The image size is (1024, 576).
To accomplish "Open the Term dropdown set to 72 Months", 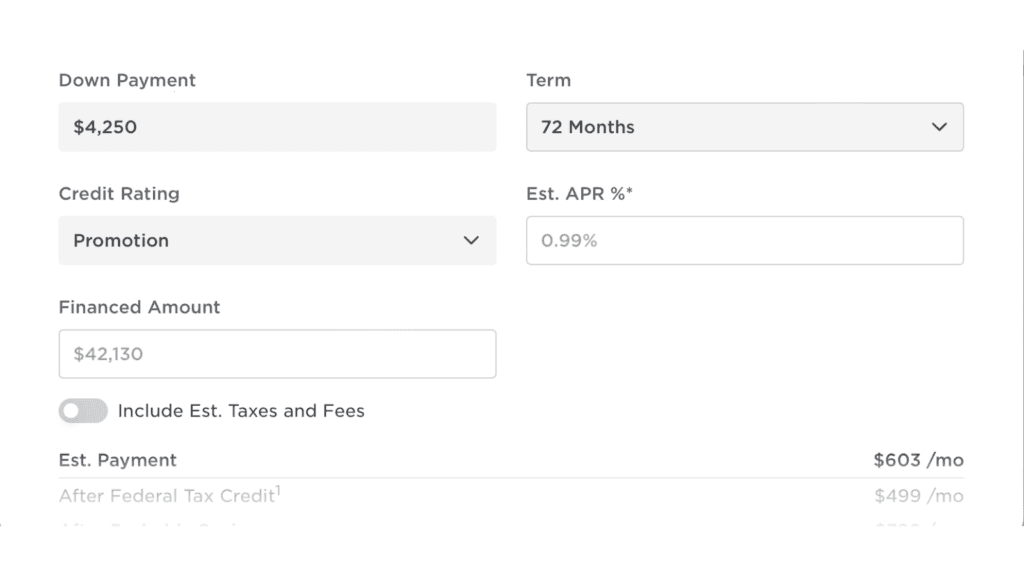I will (744, 127).
